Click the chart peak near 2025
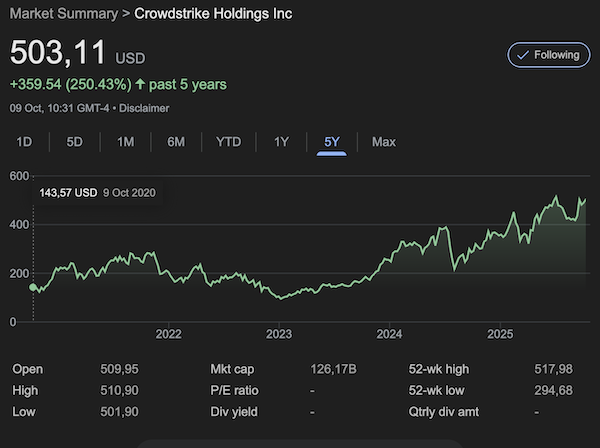The height and width of the screenshot is (448, 600). click(555, 197)
